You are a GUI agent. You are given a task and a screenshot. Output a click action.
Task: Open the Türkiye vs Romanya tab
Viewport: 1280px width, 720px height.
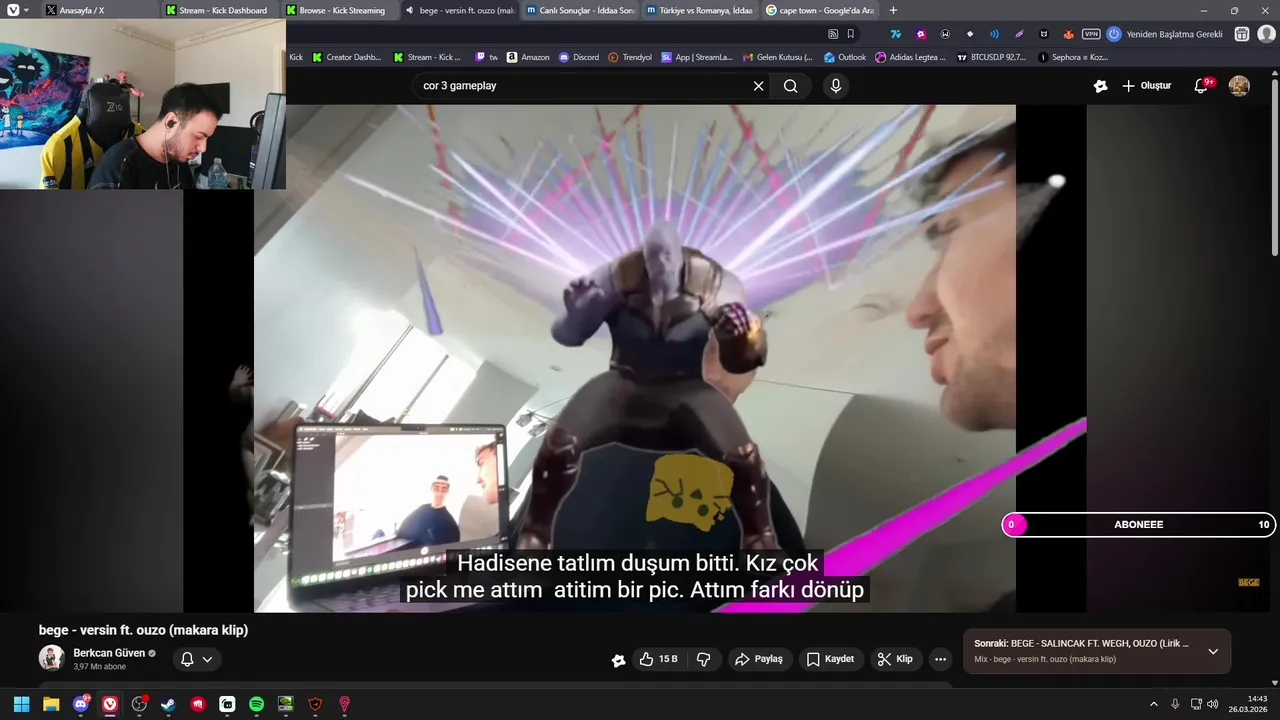[x=699, y=10]
